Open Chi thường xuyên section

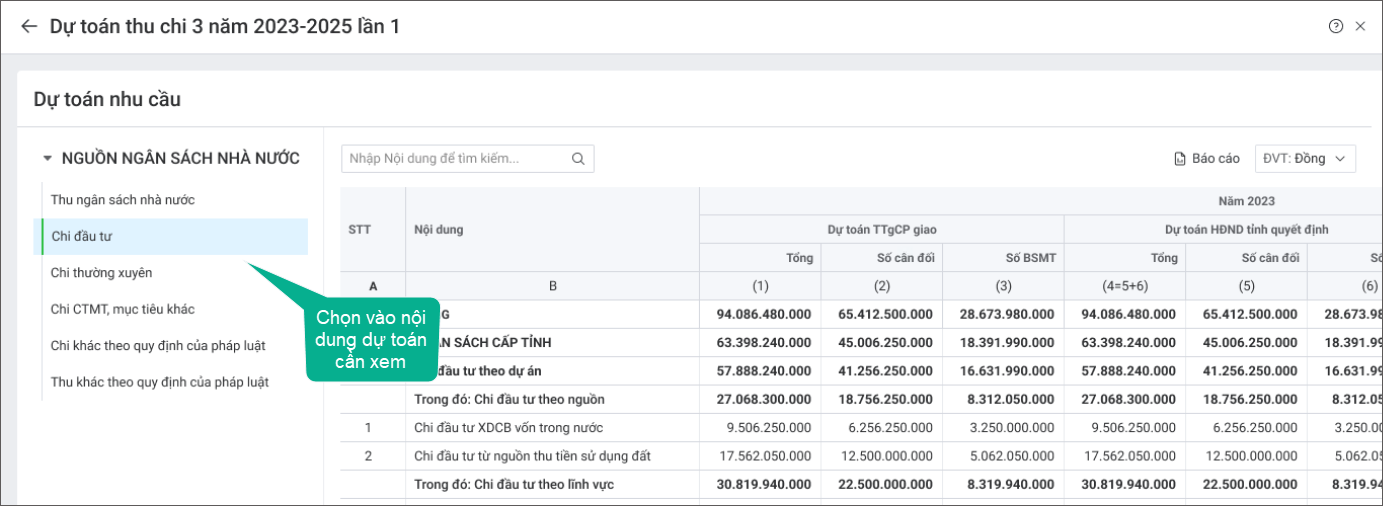[x=101, y=273]
